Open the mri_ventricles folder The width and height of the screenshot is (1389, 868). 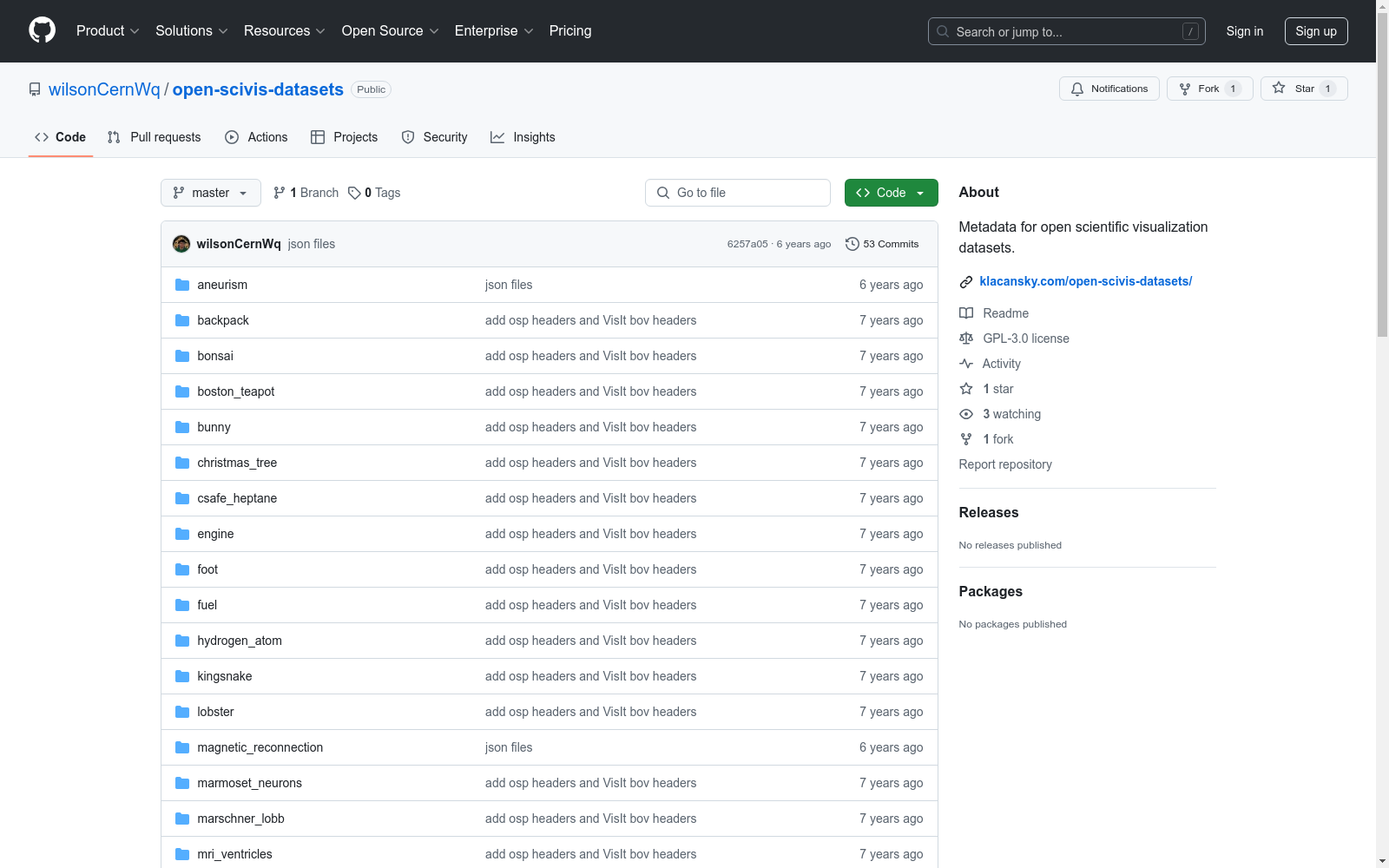(234, 854)
